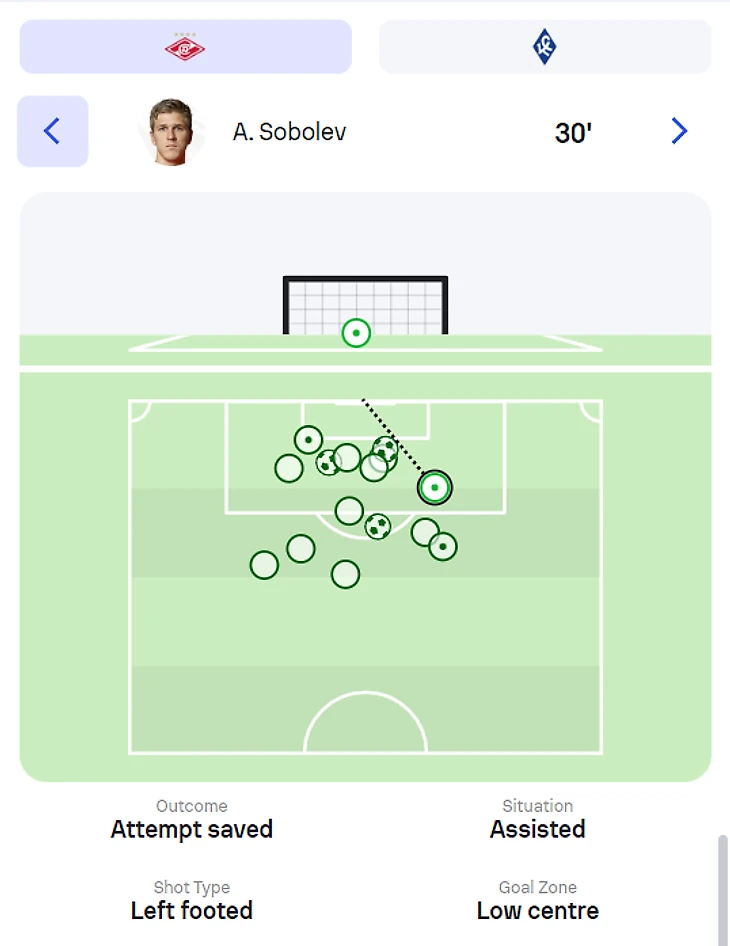
Task: Advance to the next shot with right arrow
Action: point(679,131)
